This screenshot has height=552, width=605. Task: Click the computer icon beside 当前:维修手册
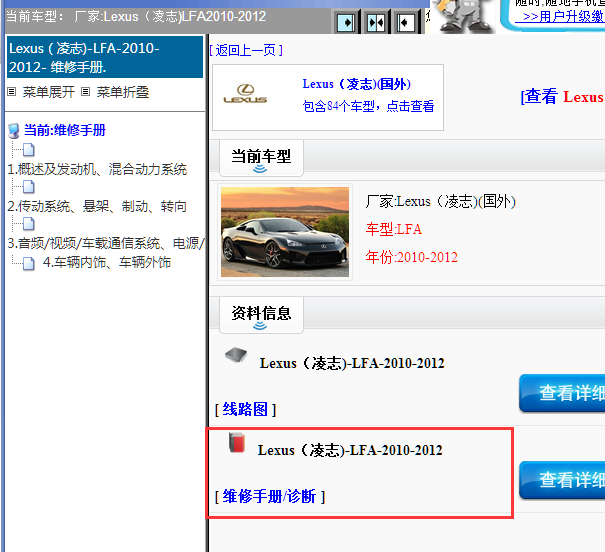pyautogui.click(x=14, y=131)
